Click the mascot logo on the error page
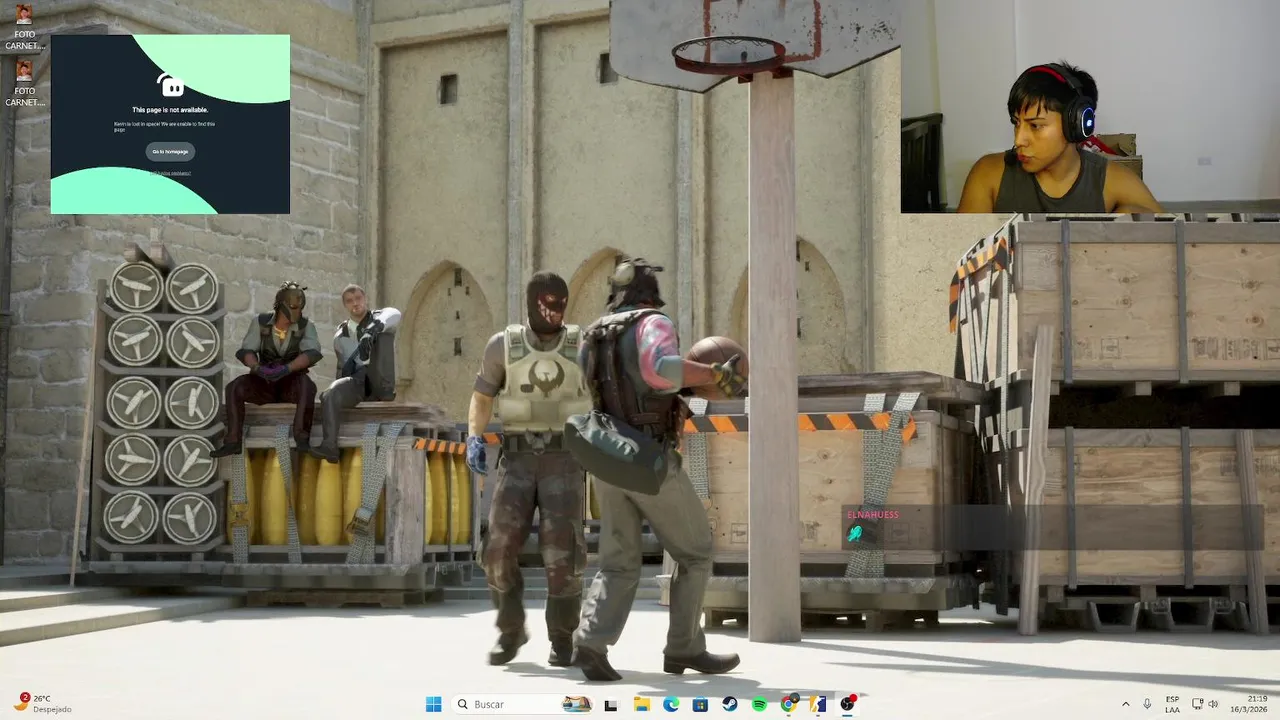This screenshot has width=1280, height=720. pos(170,86)
